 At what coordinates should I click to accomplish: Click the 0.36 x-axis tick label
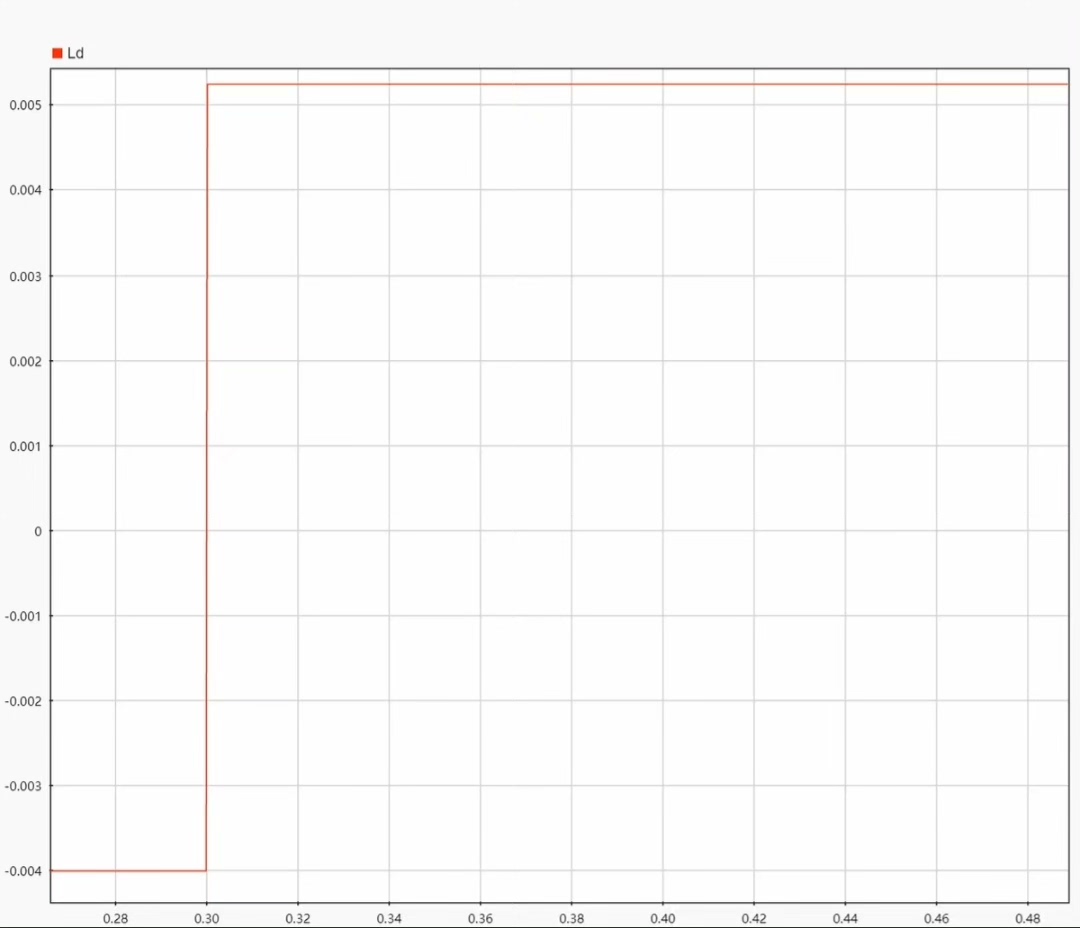pos(480,918)
